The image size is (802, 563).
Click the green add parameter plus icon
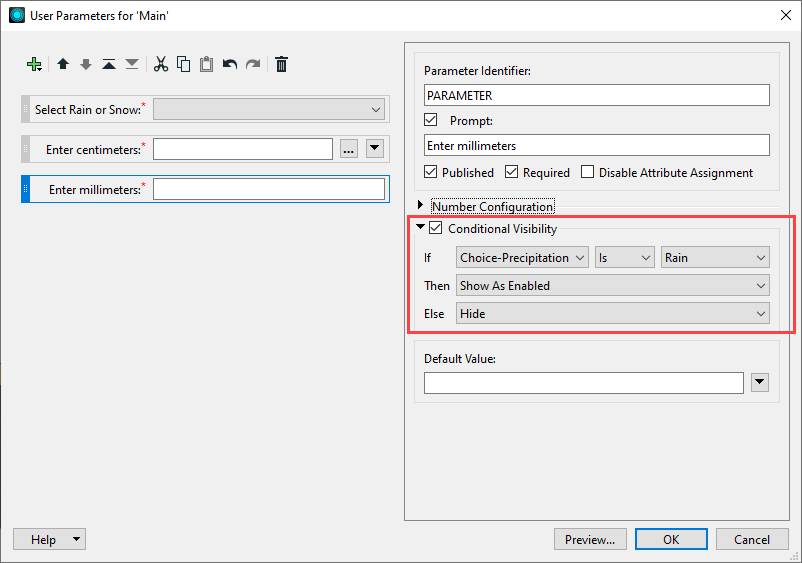[35, 64]
